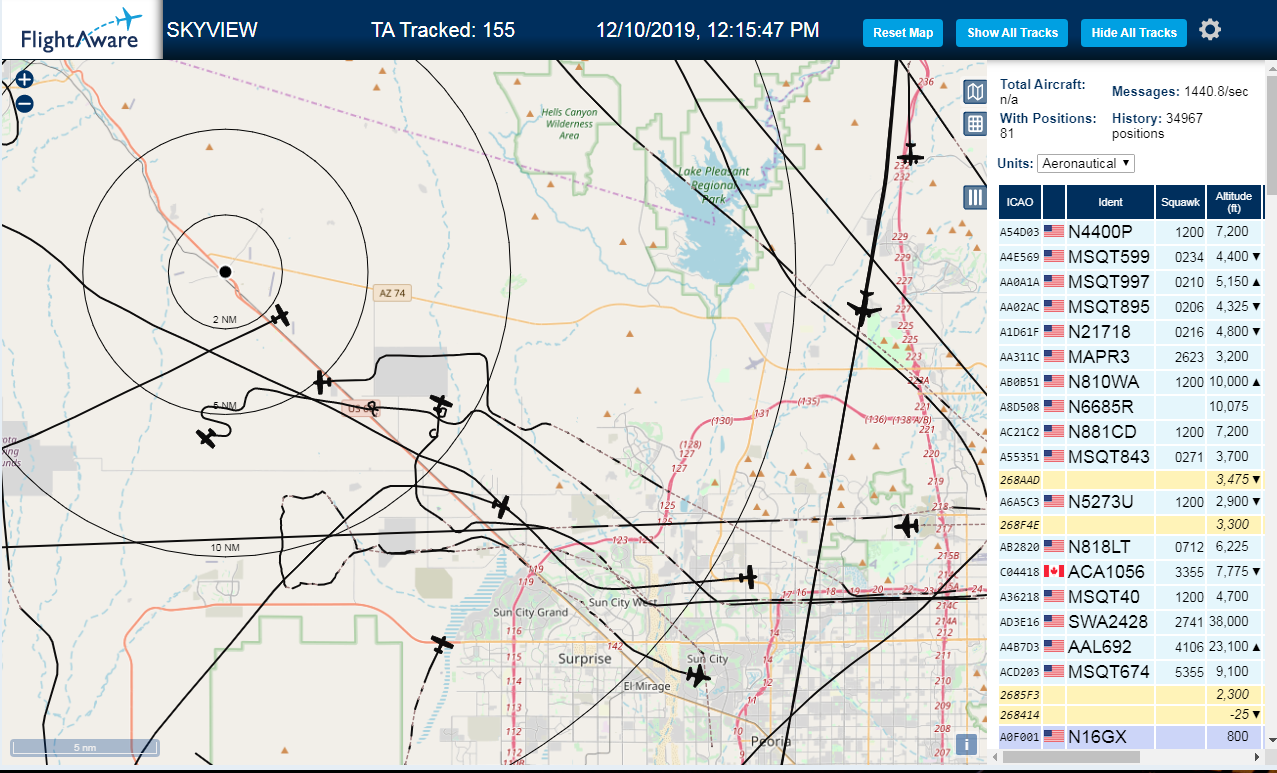The width and height of the screenshot is (1277, 773).
Task: Click the TA Tracked: 155 counter
Action: [x=443, y=30]
